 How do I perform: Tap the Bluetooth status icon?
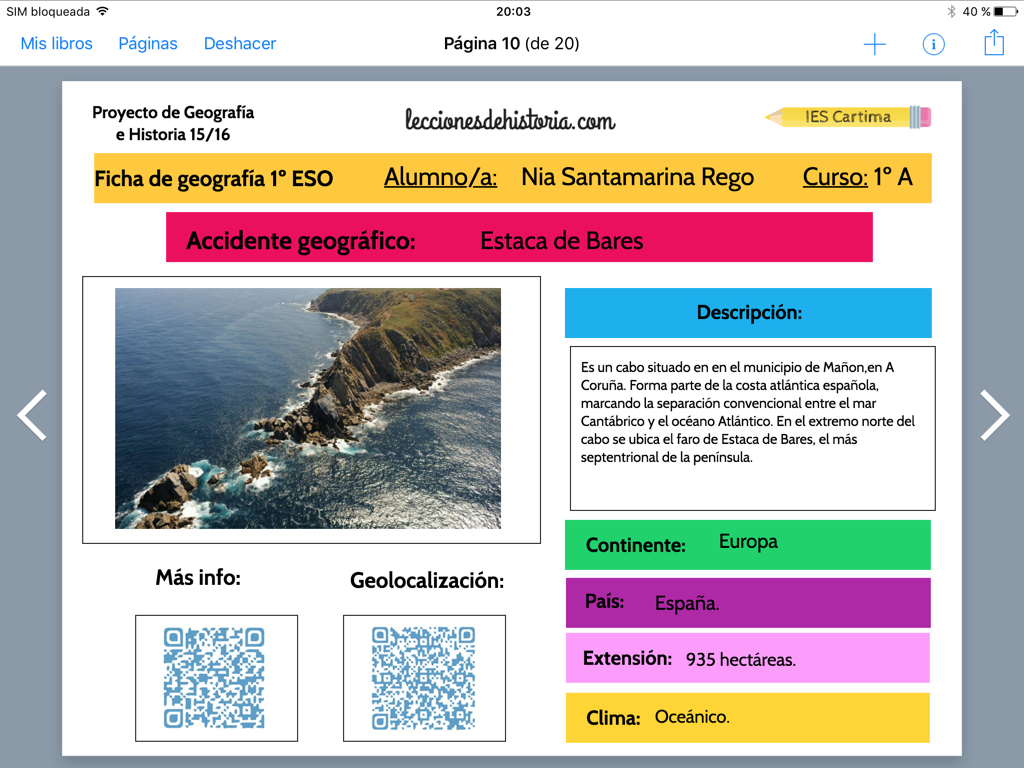click(x=951, y=12)
